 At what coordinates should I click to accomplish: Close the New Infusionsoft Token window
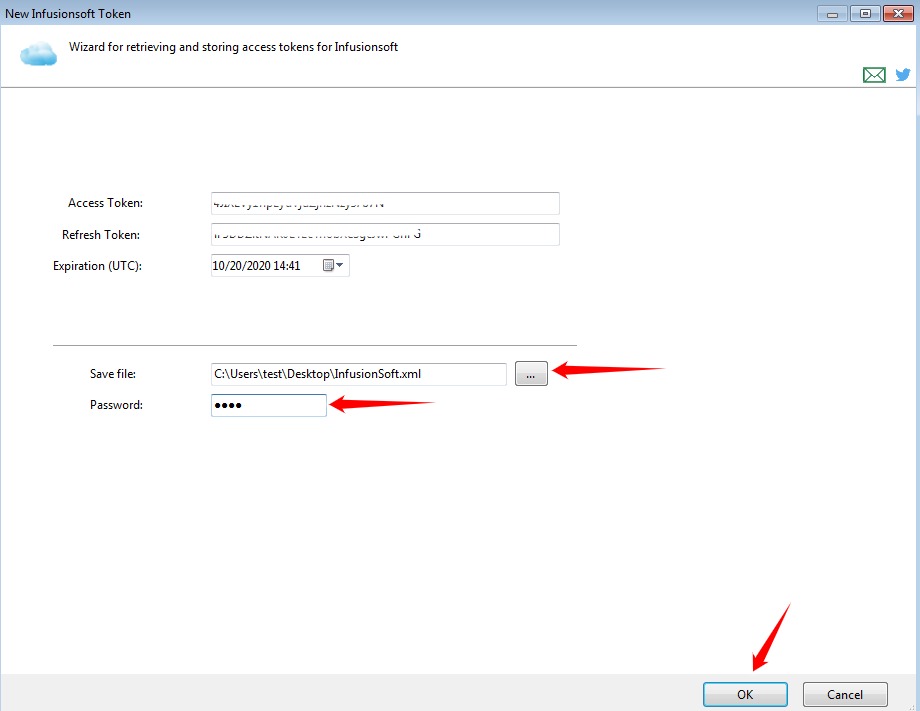coord(898,13)
